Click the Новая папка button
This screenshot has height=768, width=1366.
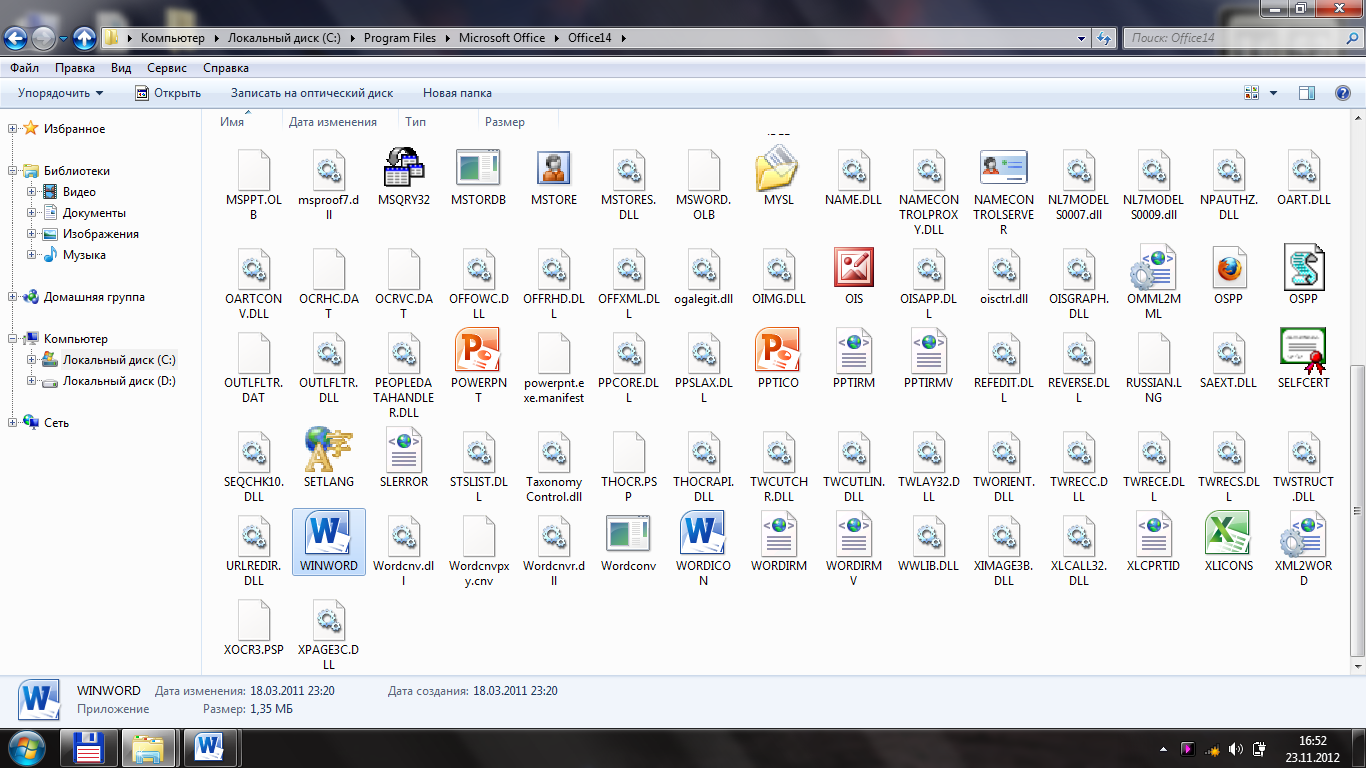coord(457,93)
